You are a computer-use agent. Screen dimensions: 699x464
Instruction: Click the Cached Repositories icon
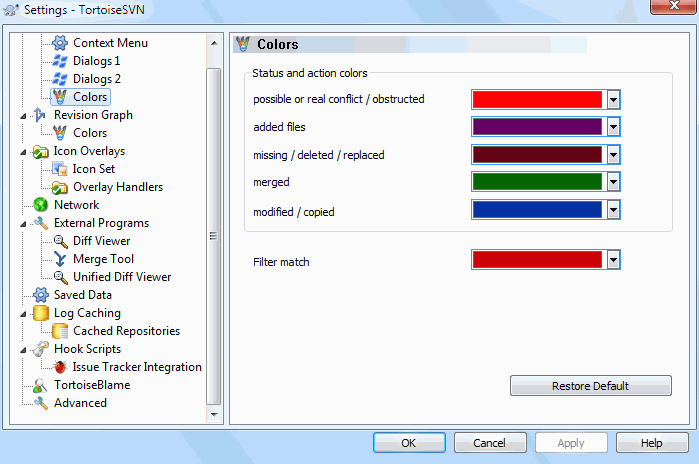click(60, 331)
